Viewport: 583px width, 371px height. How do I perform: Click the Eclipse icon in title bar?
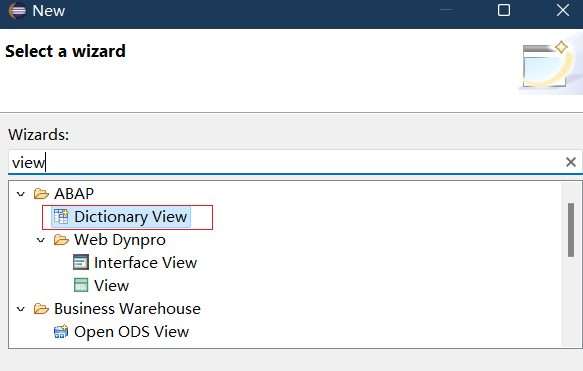tap(17, 10)
